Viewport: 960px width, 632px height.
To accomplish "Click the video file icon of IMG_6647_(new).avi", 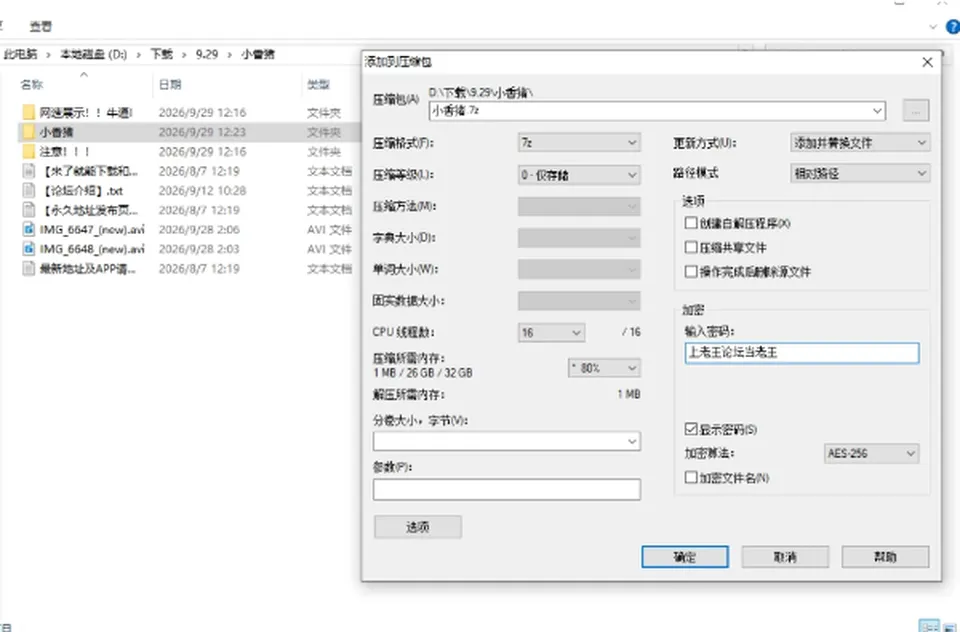I will [28, 230].
